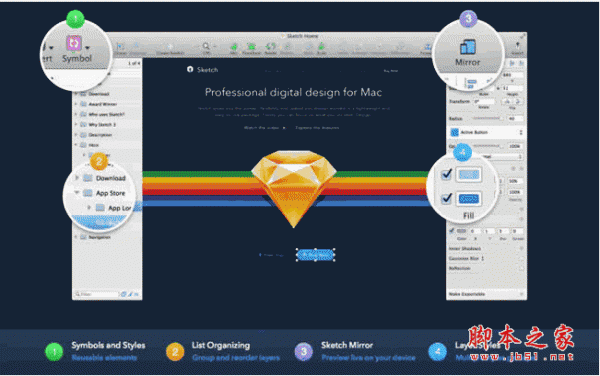
Task: Click the Make Exportable bar
Action: [x=486, y=294]
